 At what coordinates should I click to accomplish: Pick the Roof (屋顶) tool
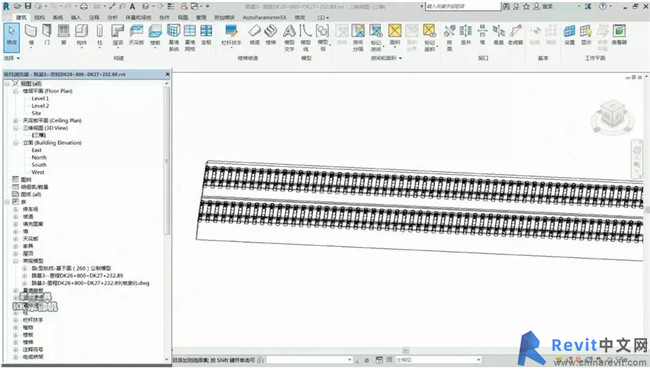(x=118, y=35)
